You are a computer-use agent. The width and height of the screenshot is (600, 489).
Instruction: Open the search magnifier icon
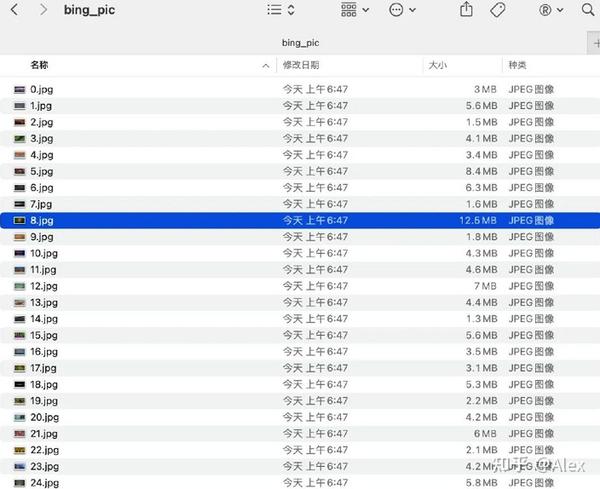[x=588, y=10]
